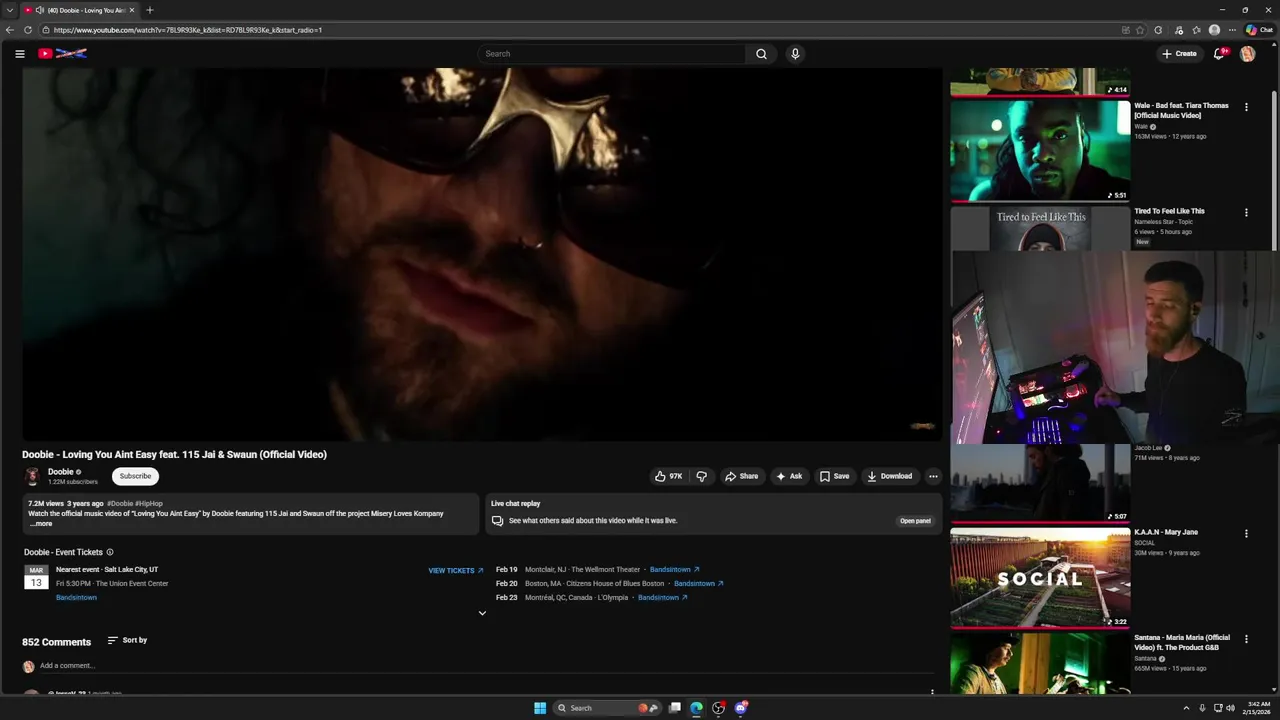The image size is (1280, 720).
Task: Subscribe to the Doobie channel
Action: (x=135, y=476)
